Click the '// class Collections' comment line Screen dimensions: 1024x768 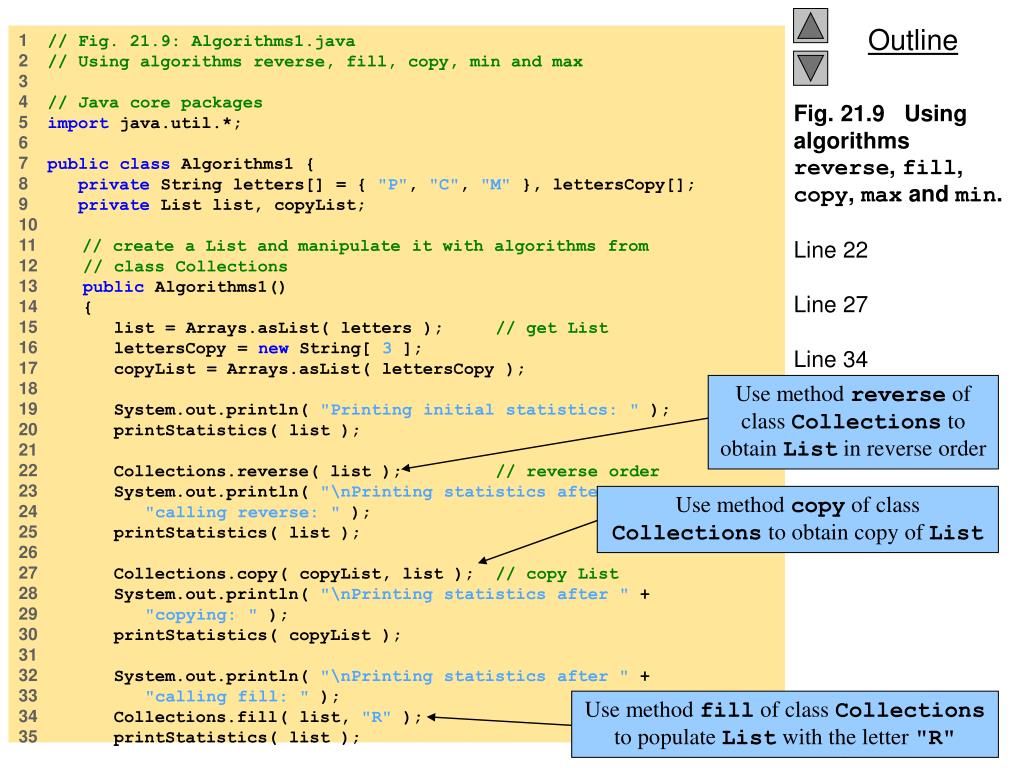(185, 266)
